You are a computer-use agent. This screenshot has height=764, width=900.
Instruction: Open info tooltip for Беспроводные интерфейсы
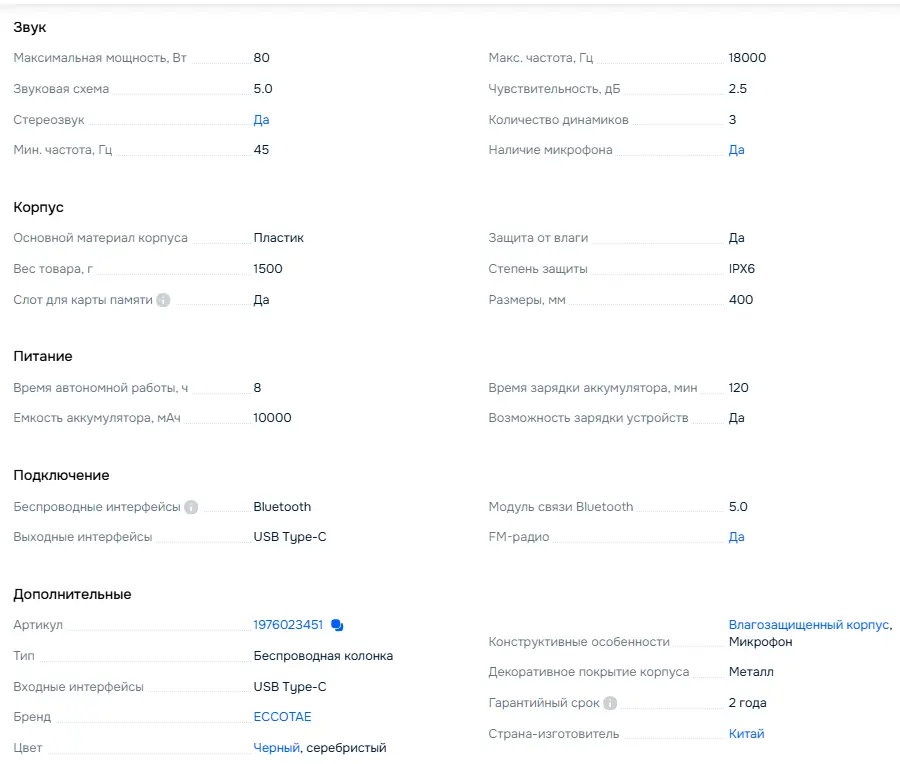(x=191, y=507)
